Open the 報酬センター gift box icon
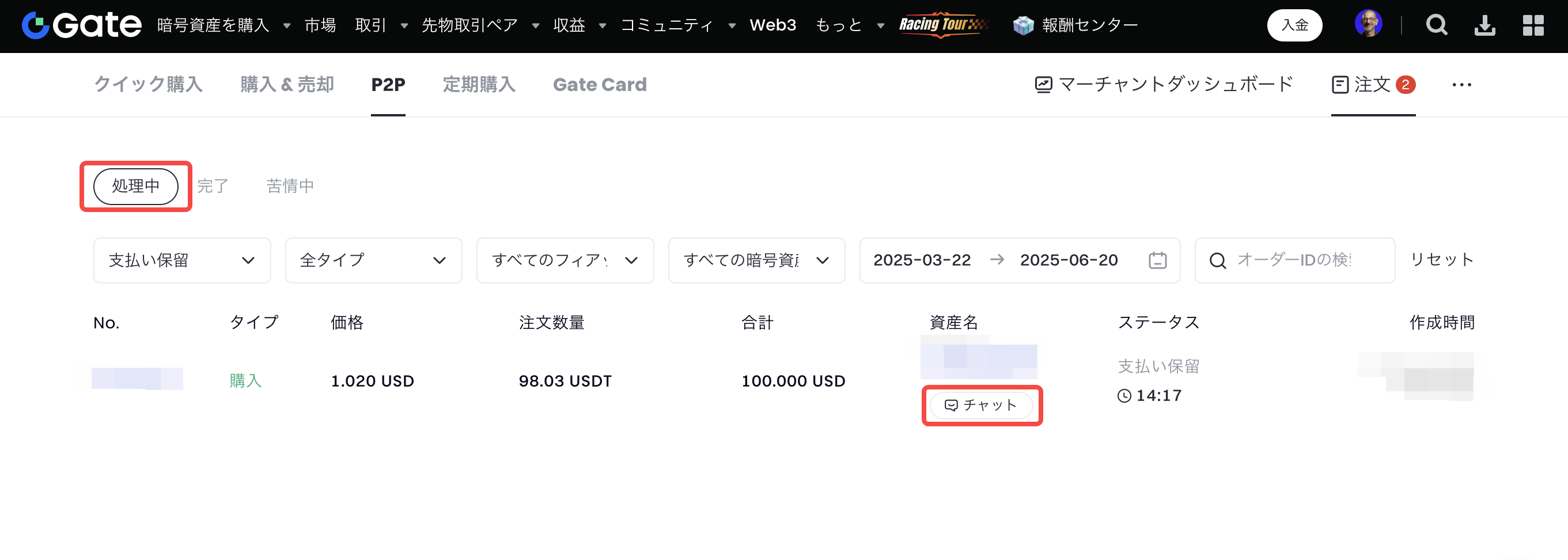Screen dimensions: 1568x560 coord(1023,25)
